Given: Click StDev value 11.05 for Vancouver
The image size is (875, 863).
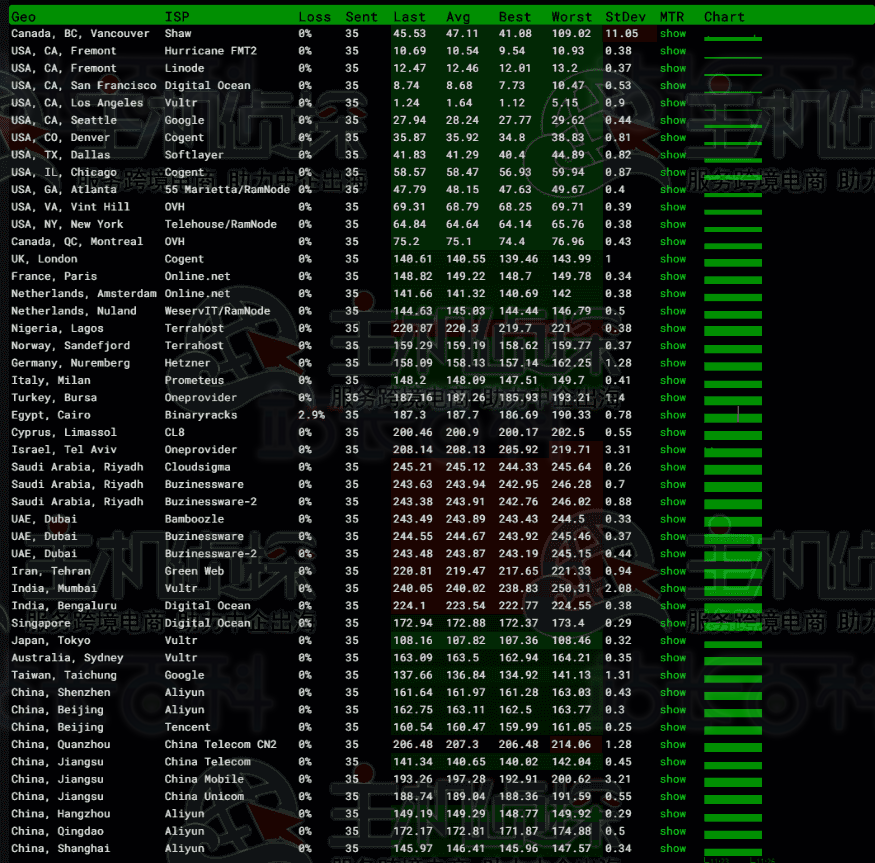Looking at the screenshot, I should point(621,33).
